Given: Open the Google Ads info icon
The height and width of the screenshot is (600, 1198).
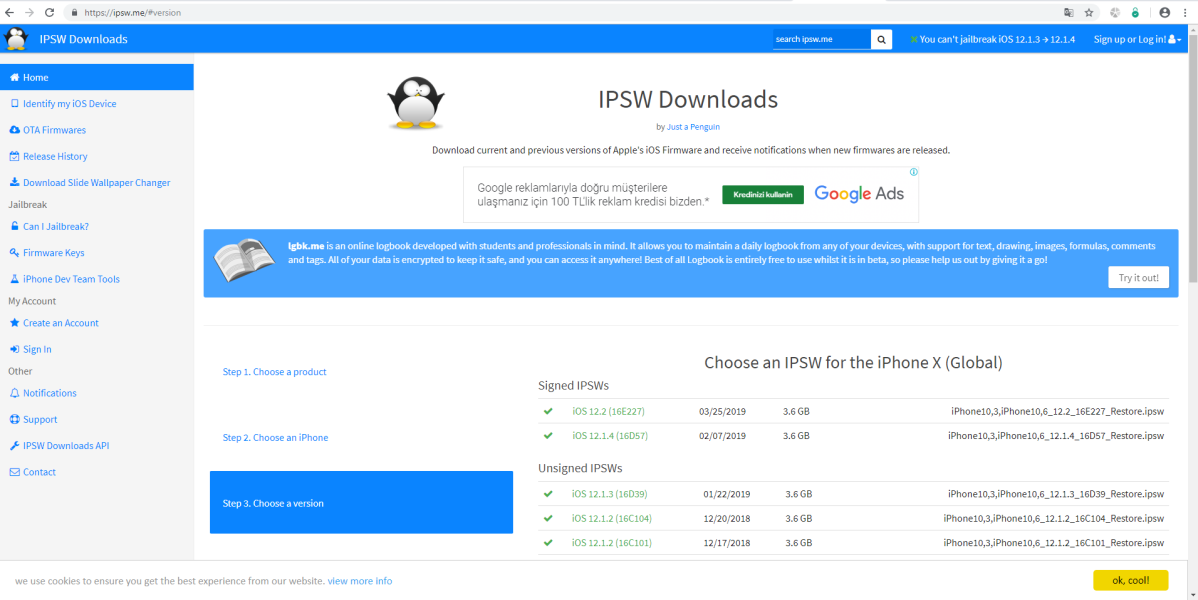Looking at the screenshot, I should pos(913,172).
